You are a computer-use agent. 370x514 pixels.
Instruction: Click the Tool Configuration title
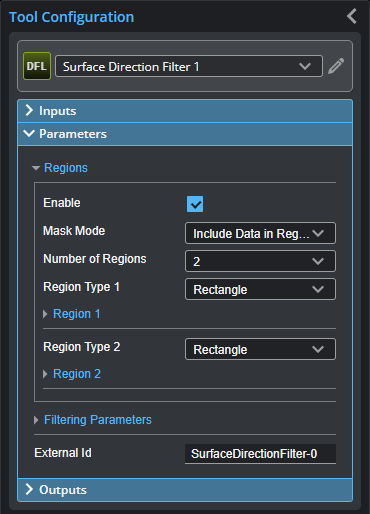(71, 17)
